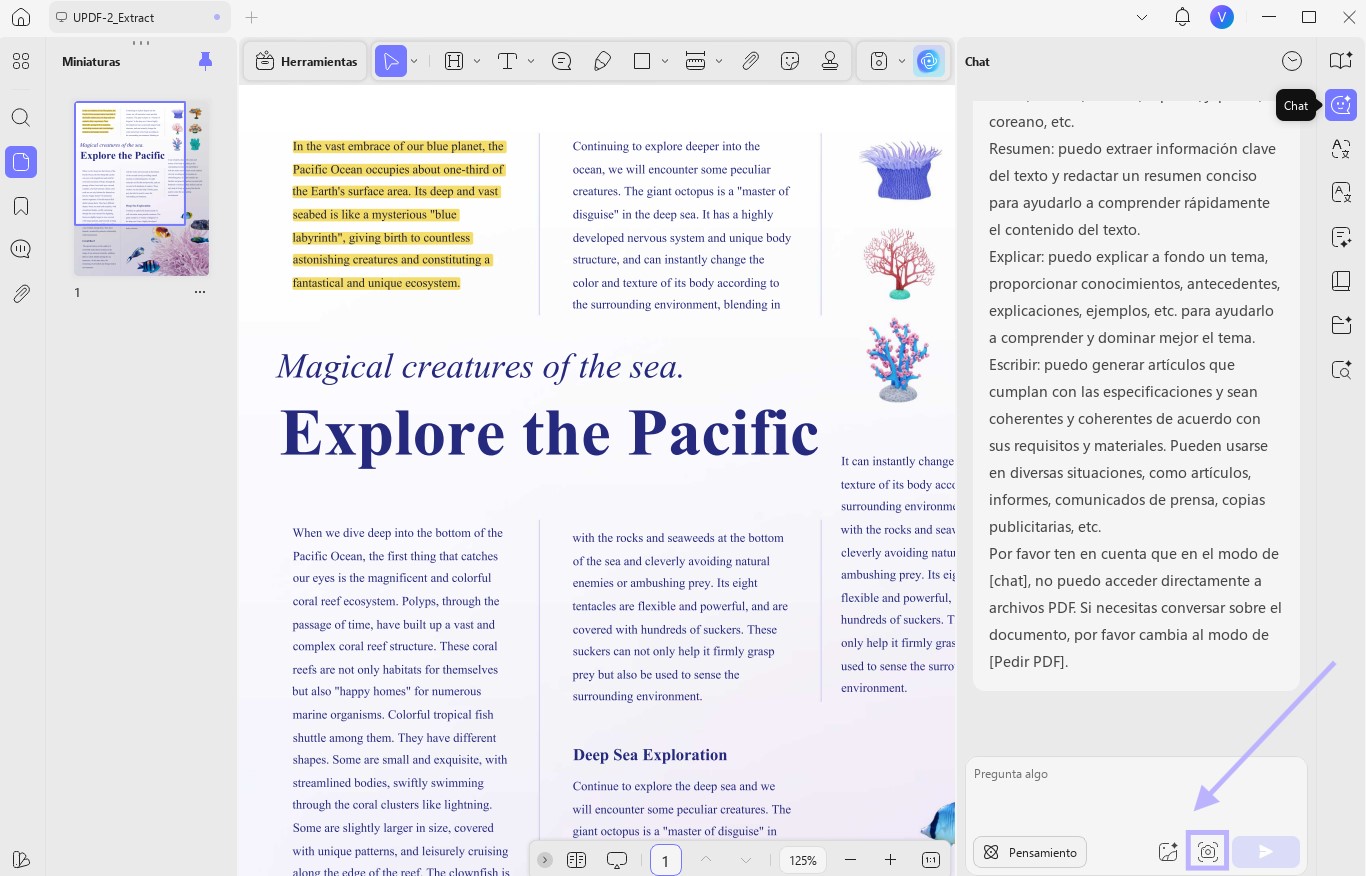Screen dimensions: 1366x876
Task: Open the 125% zoom level dropdown
Action: coord(803,860)
